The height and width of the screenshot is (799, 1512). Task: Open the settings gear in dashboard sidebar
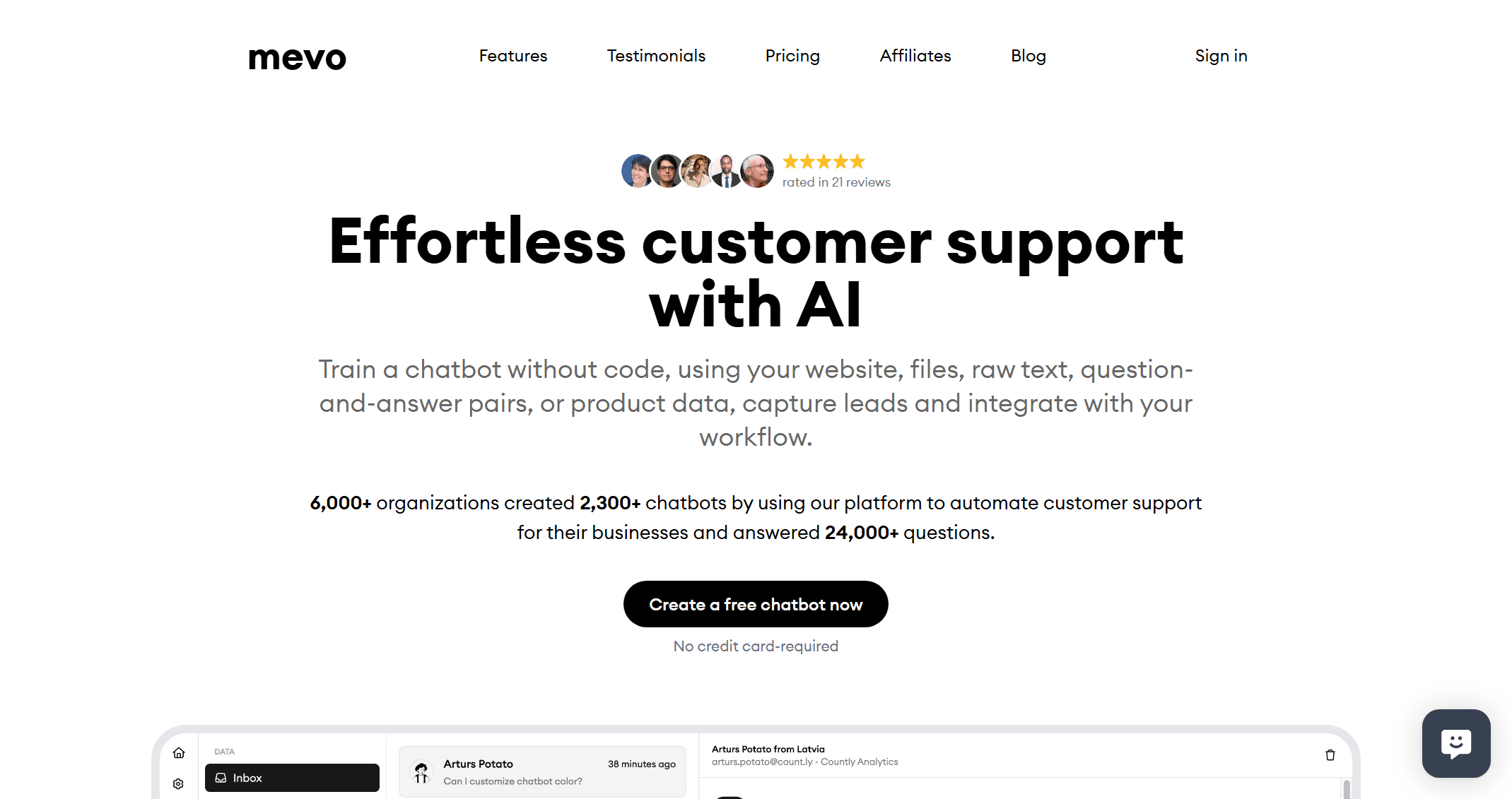(x=178, y=784)
